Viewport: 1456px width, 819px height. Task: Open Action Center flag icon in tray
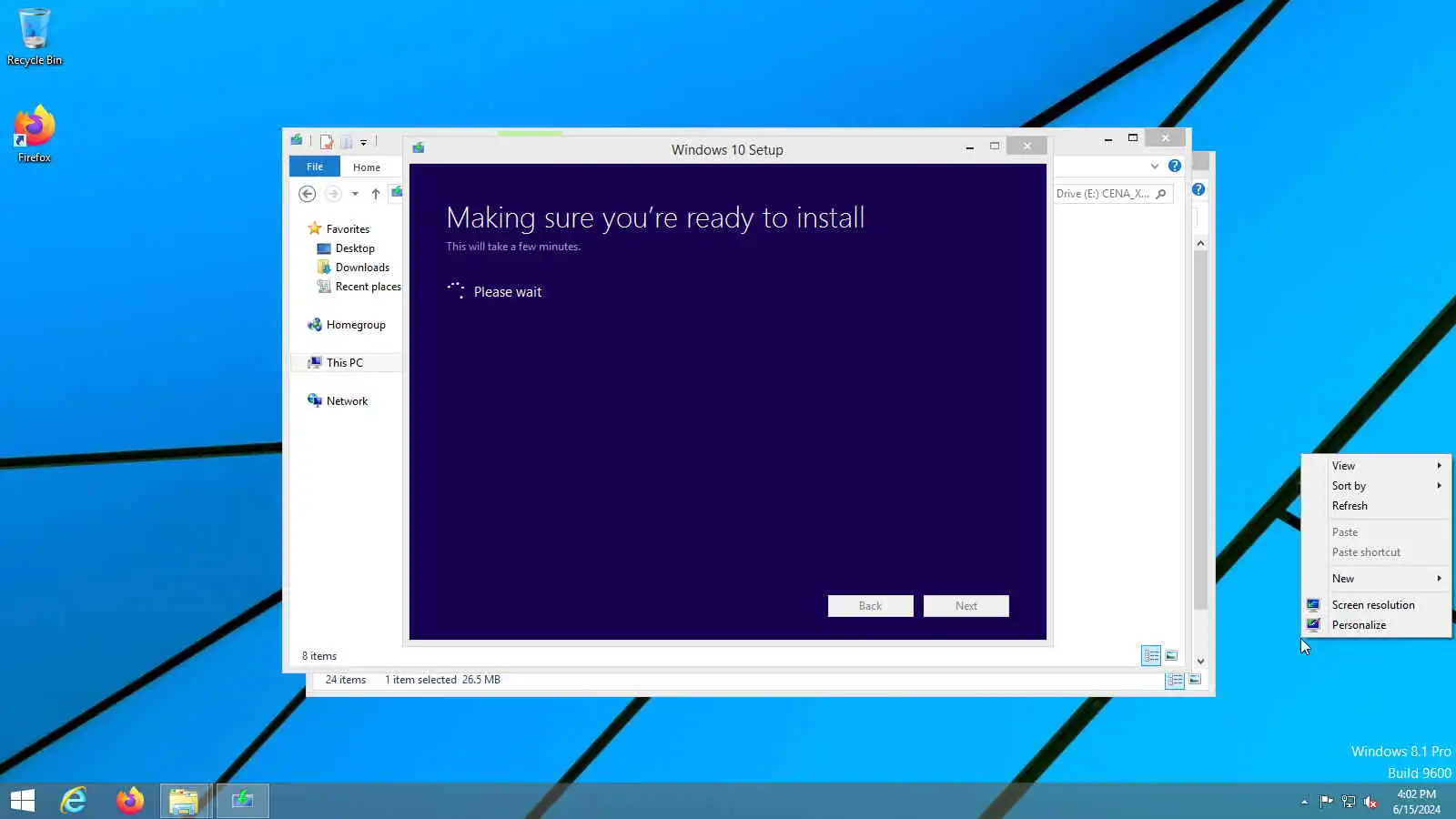(1326, 802)
